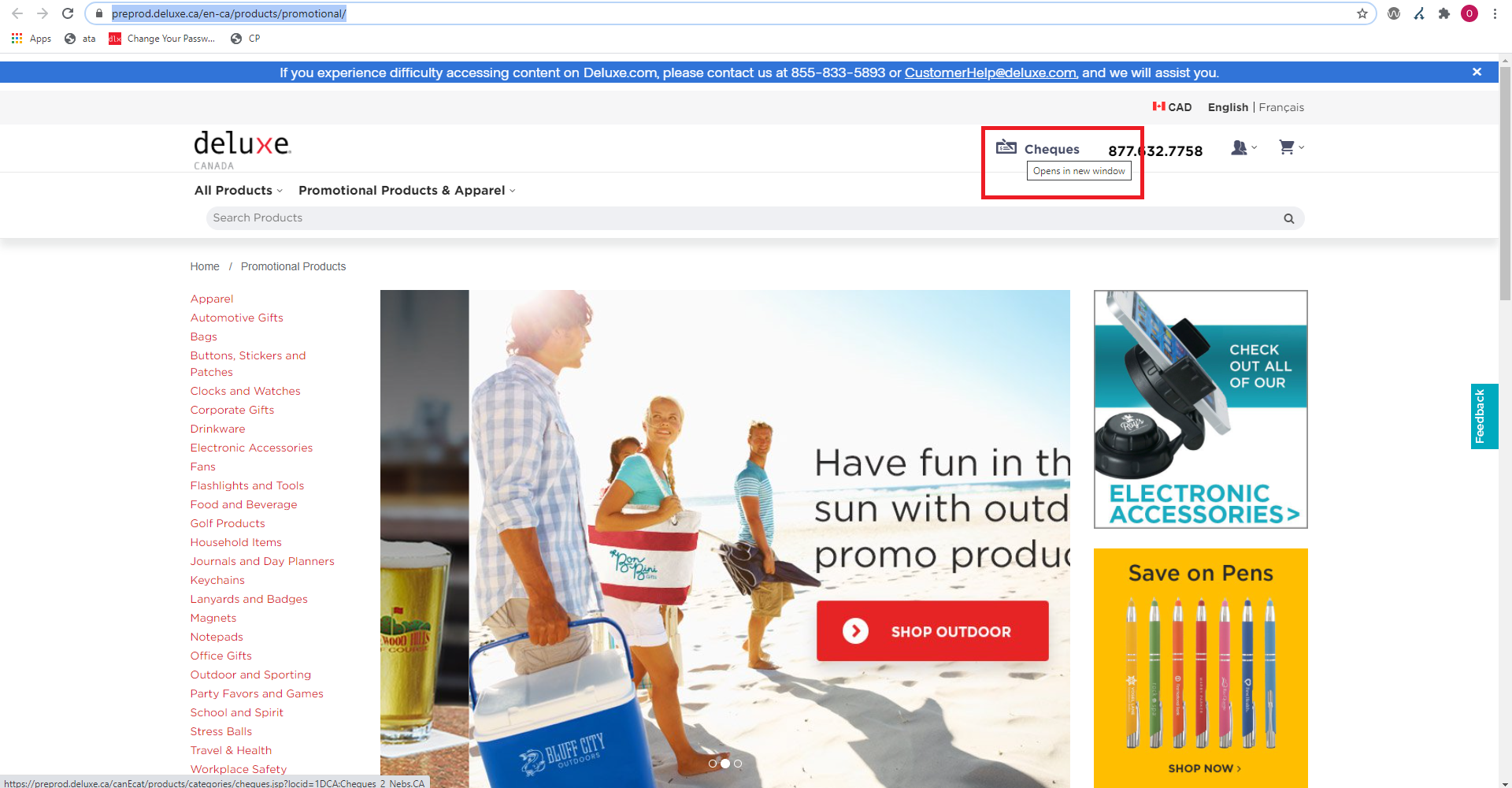Click in the Search Products field
Screen dimensions: 1512x788
point(740,218)
